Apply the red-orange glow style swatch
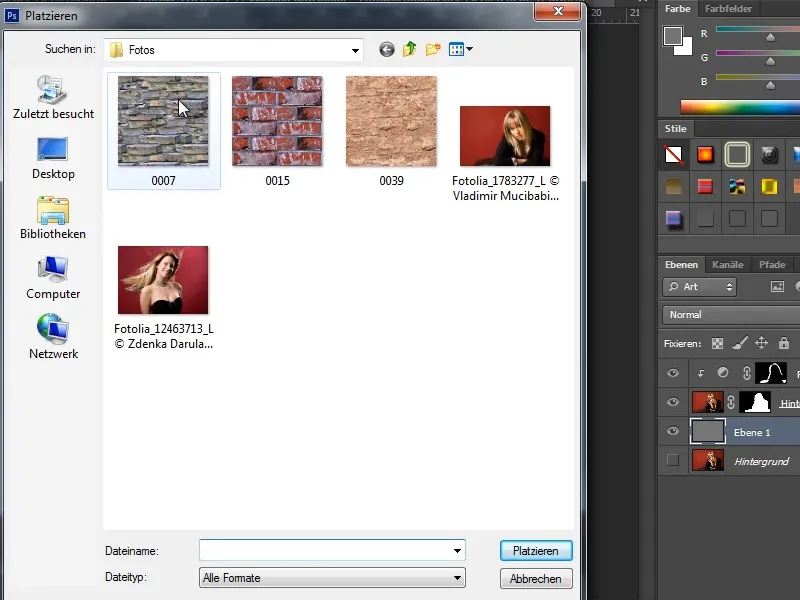The width and height of the screenshot is (800, 600). pyautogui.click(x=705, y=155)
